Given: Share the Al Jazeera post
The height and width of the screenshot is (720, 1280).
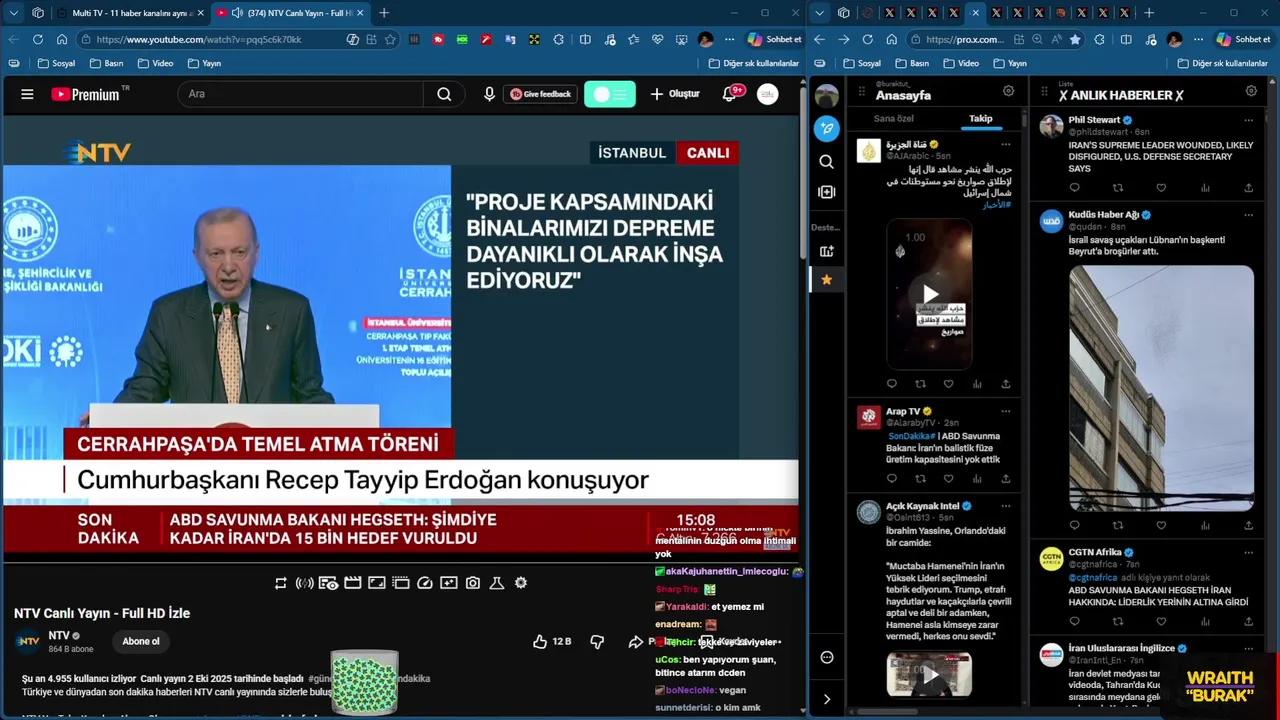Looking at the screenshot, I should [x=1005, y=384].
